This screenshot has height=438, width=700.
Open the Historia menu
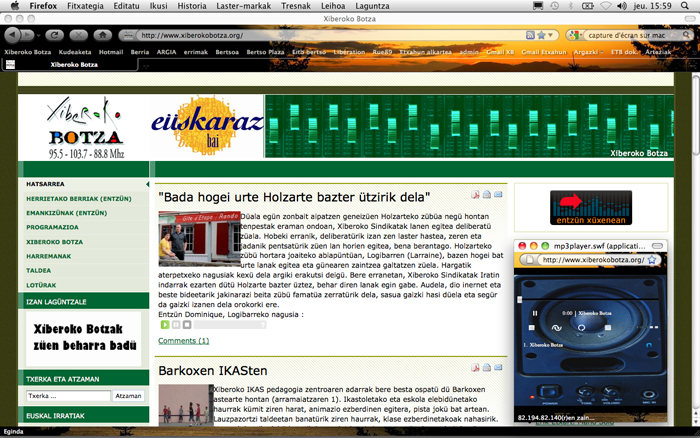191,5
